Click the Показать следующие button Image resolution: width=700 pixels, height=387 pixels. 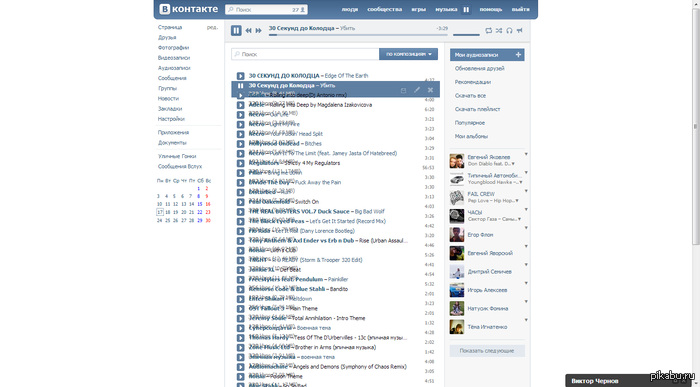(x=487, y=351)
